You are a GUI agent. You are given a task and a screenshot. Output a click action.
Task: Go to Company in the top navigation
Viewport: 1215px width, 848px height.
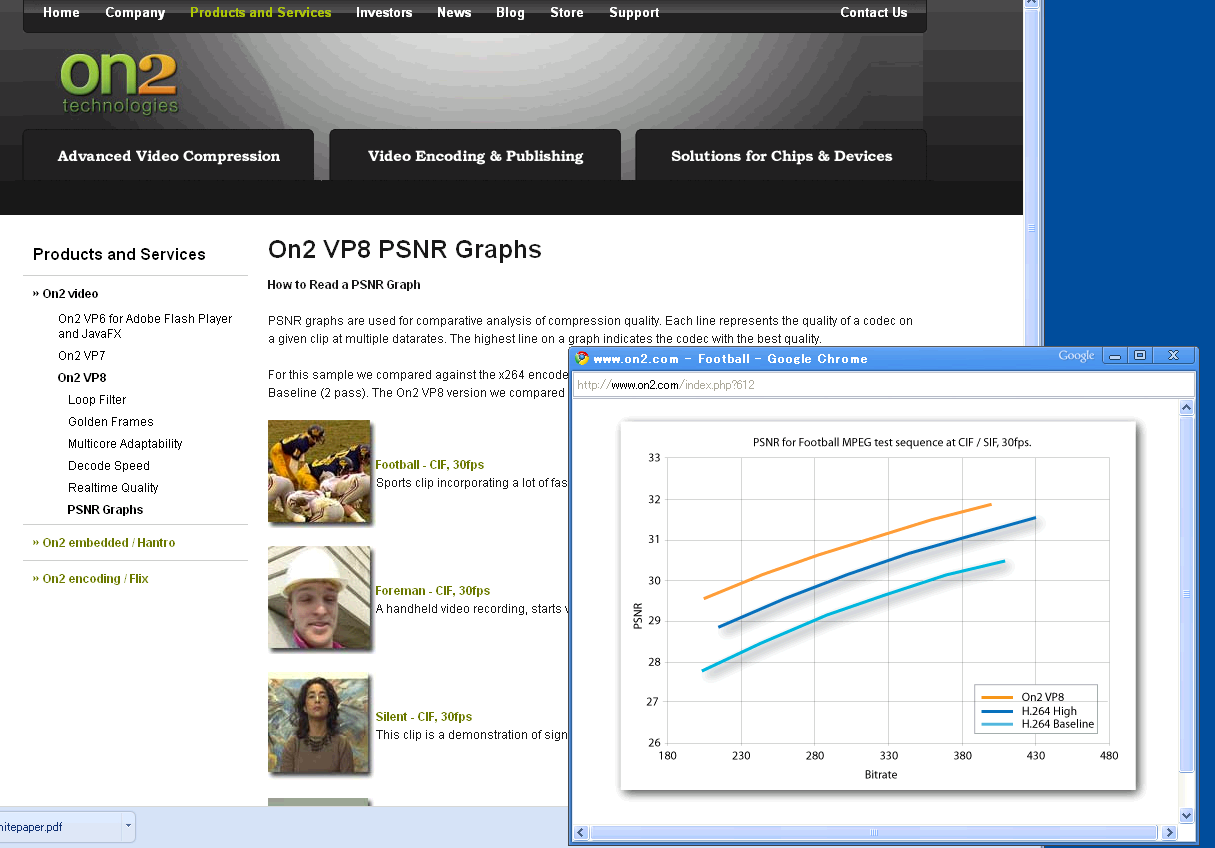pyautogui.click(x=135, y=13)
